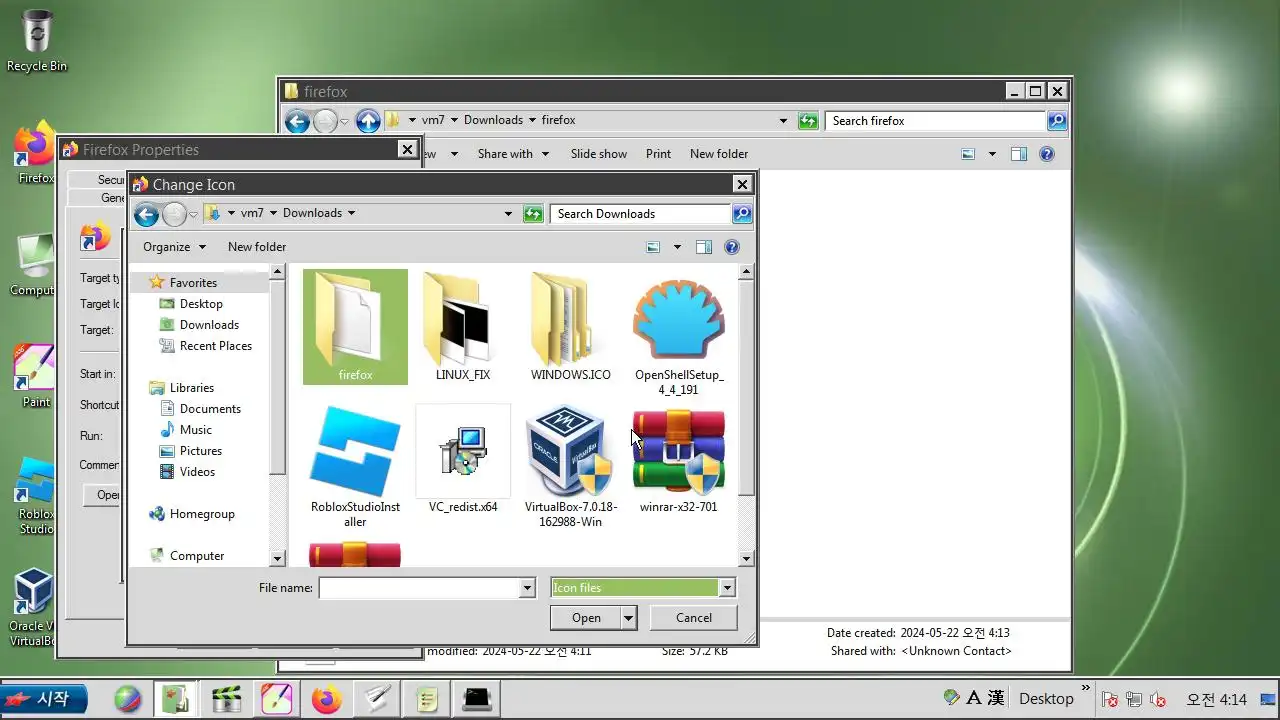Open the Videos library
The height and width of the screenshot is (720, 1280).
click(x=197, y=472)
